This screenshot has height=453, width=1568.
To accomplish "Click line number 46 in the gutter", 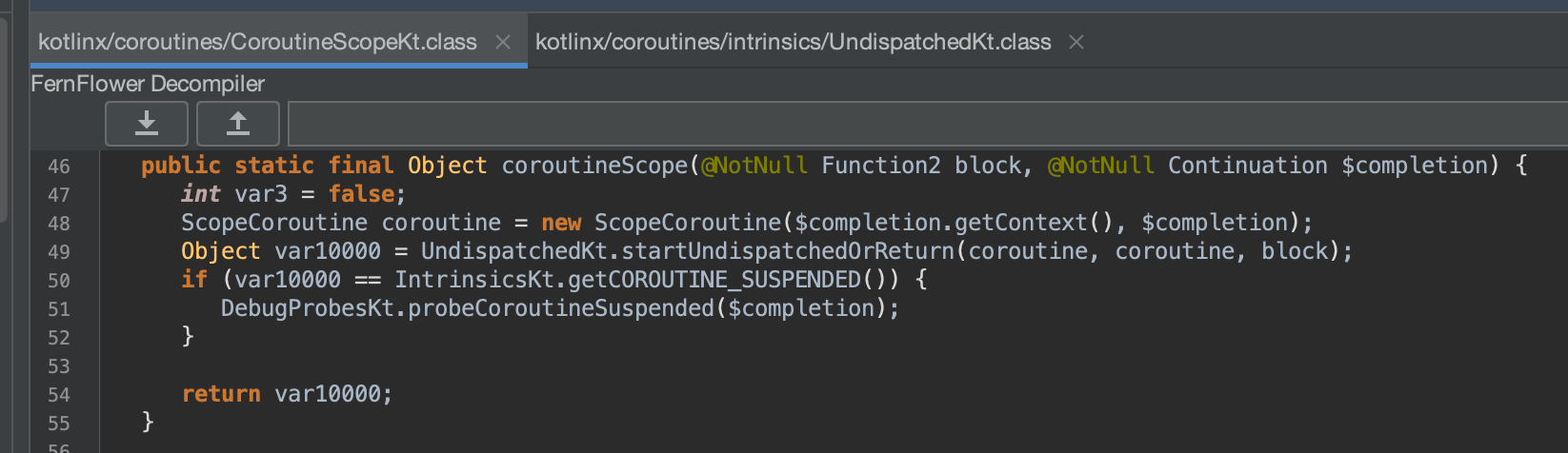I will 59,167.
